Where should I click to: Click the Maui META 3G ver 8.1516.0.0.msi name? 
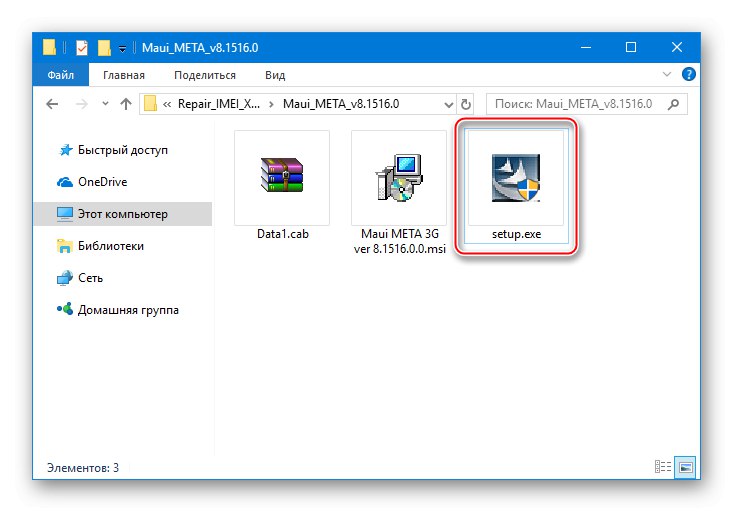pyautogui.click(x=399, y=241)
